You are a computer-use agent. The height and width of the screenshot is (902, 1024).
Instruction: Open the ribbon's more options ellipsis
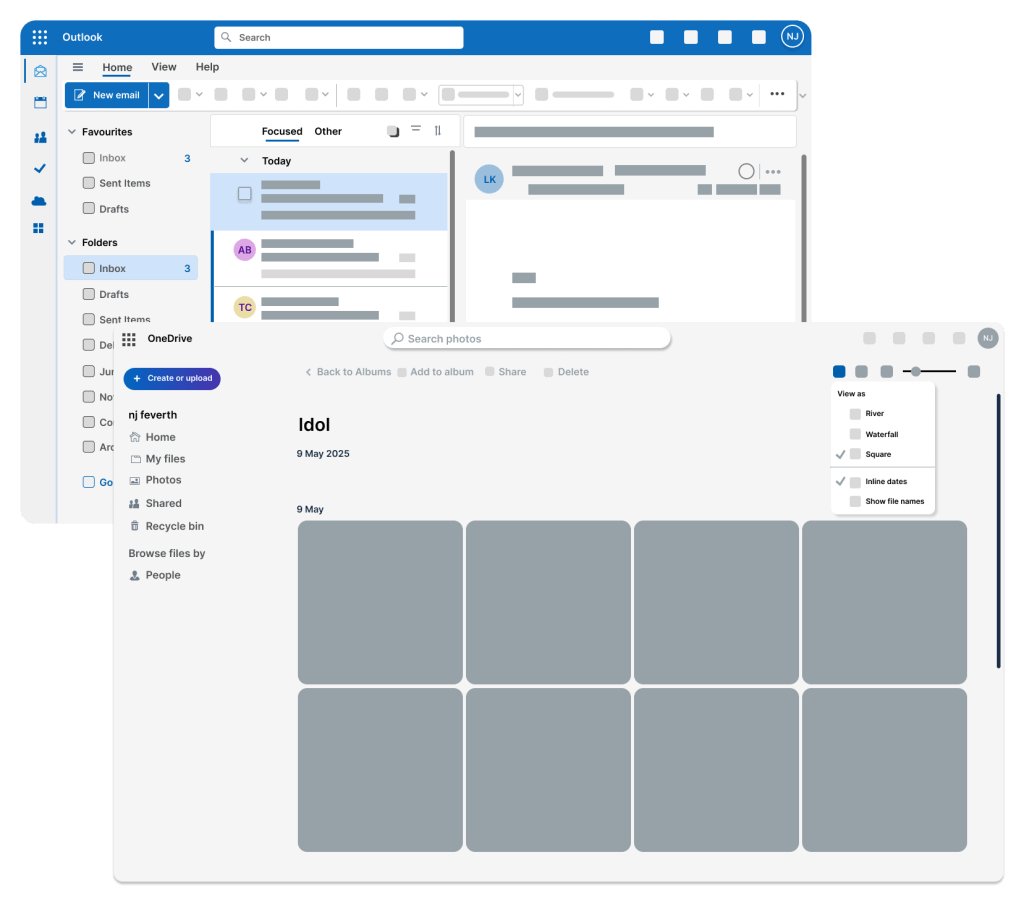click(777, 94)
